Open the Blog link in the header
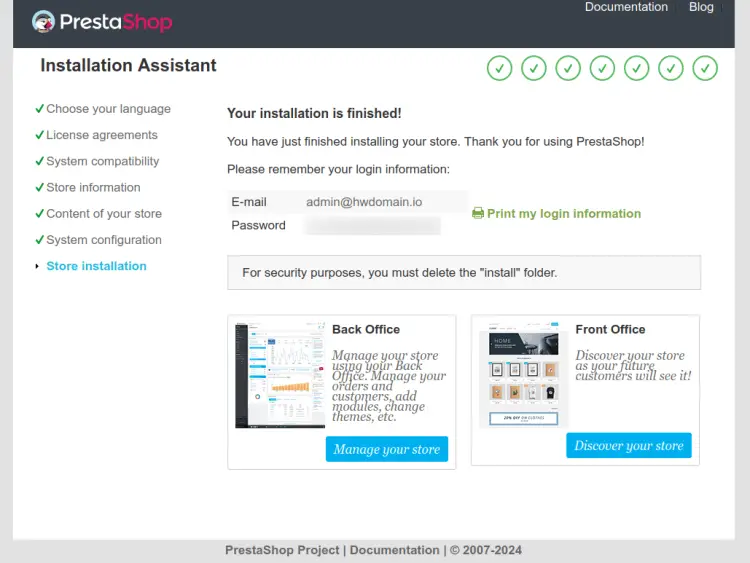This screenshot has height=563, width=750. pos(701,7)
